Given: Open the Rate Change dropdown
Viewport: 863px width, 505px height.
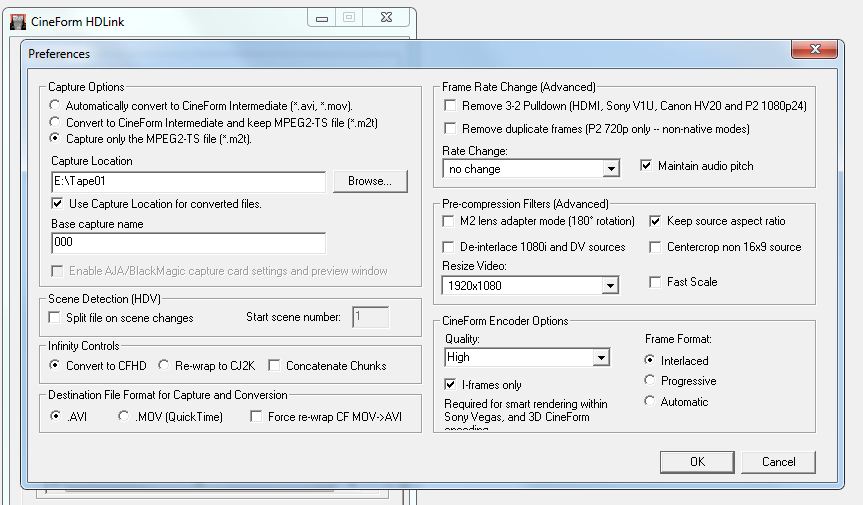Looking at the screenshot, I should pos(610,169).
